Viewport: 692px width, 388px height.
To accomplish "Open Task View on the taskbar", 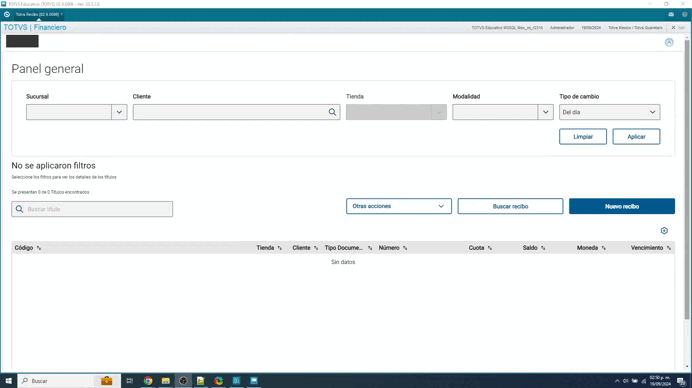I will click(129, 380).
